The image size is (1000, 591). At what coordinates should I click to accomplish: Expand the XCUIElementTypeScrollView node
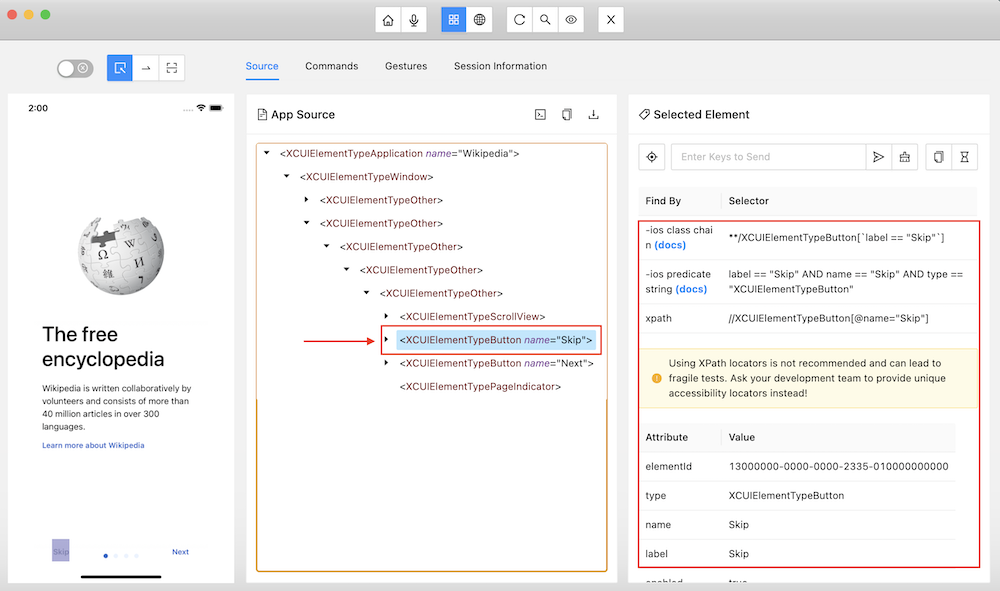pyautogui.click(x=386, y=316)
